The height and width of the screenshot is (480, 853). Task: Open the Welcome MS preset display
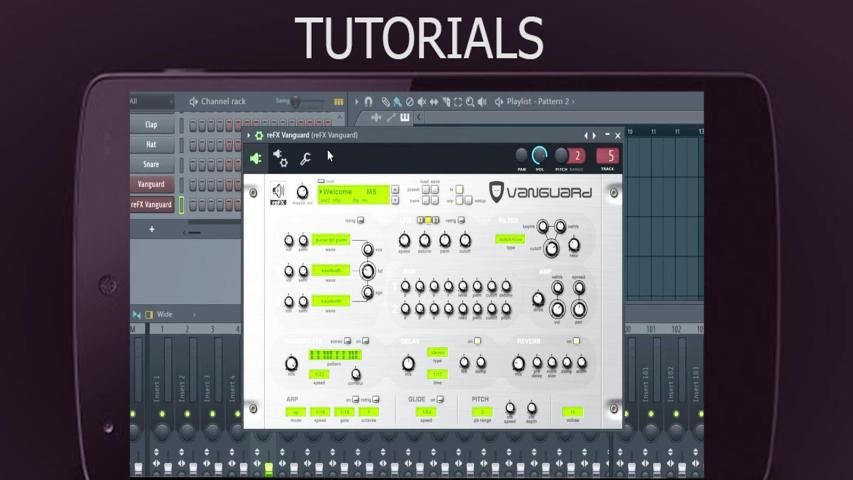click(x=353, y=192)
